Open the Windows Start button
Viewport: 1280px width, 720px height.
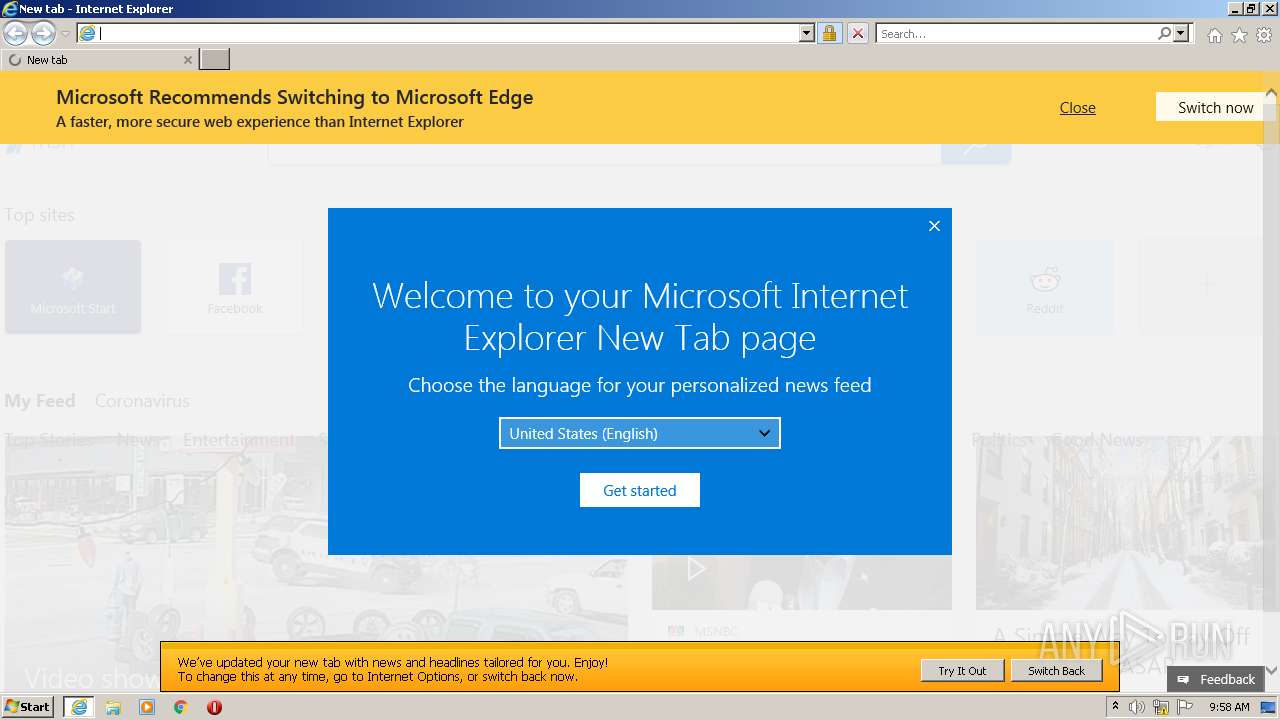point(28,707)
